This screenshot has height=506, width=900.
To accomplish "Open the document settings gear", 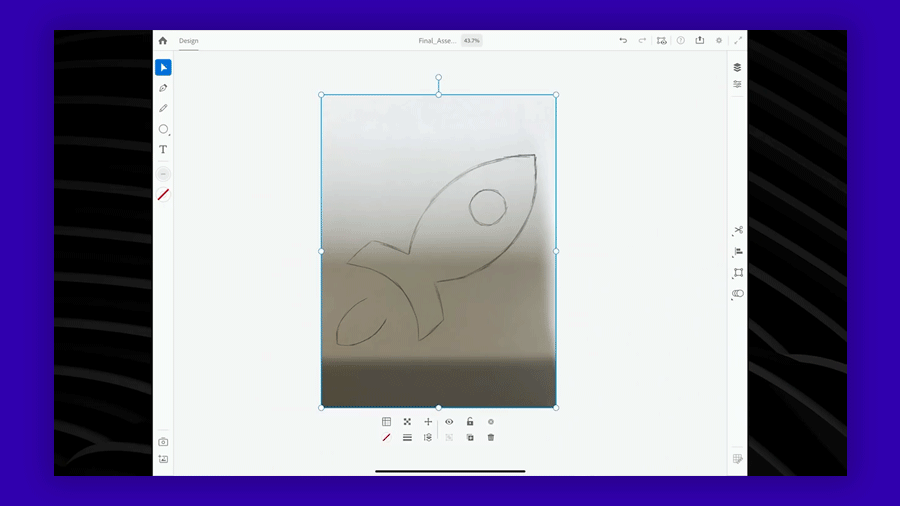I will (x=719, y=40).
